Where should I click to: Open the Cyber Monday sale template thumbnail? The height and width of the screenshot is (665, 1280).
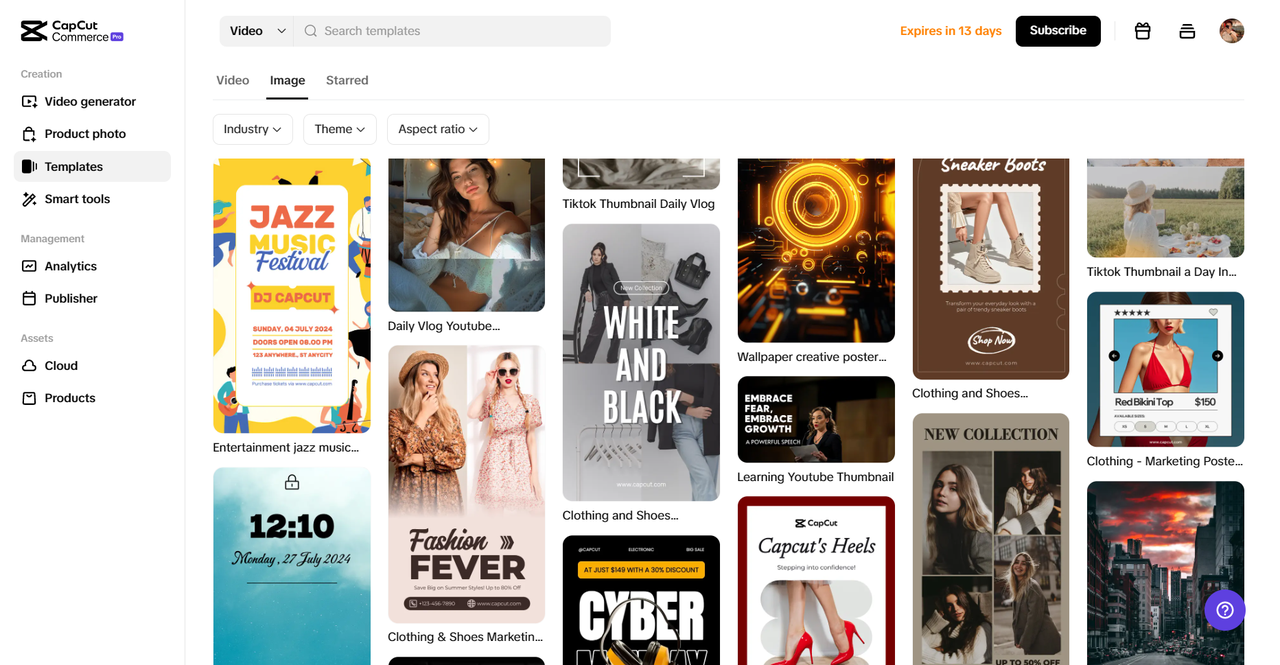(x=641, y=600)
